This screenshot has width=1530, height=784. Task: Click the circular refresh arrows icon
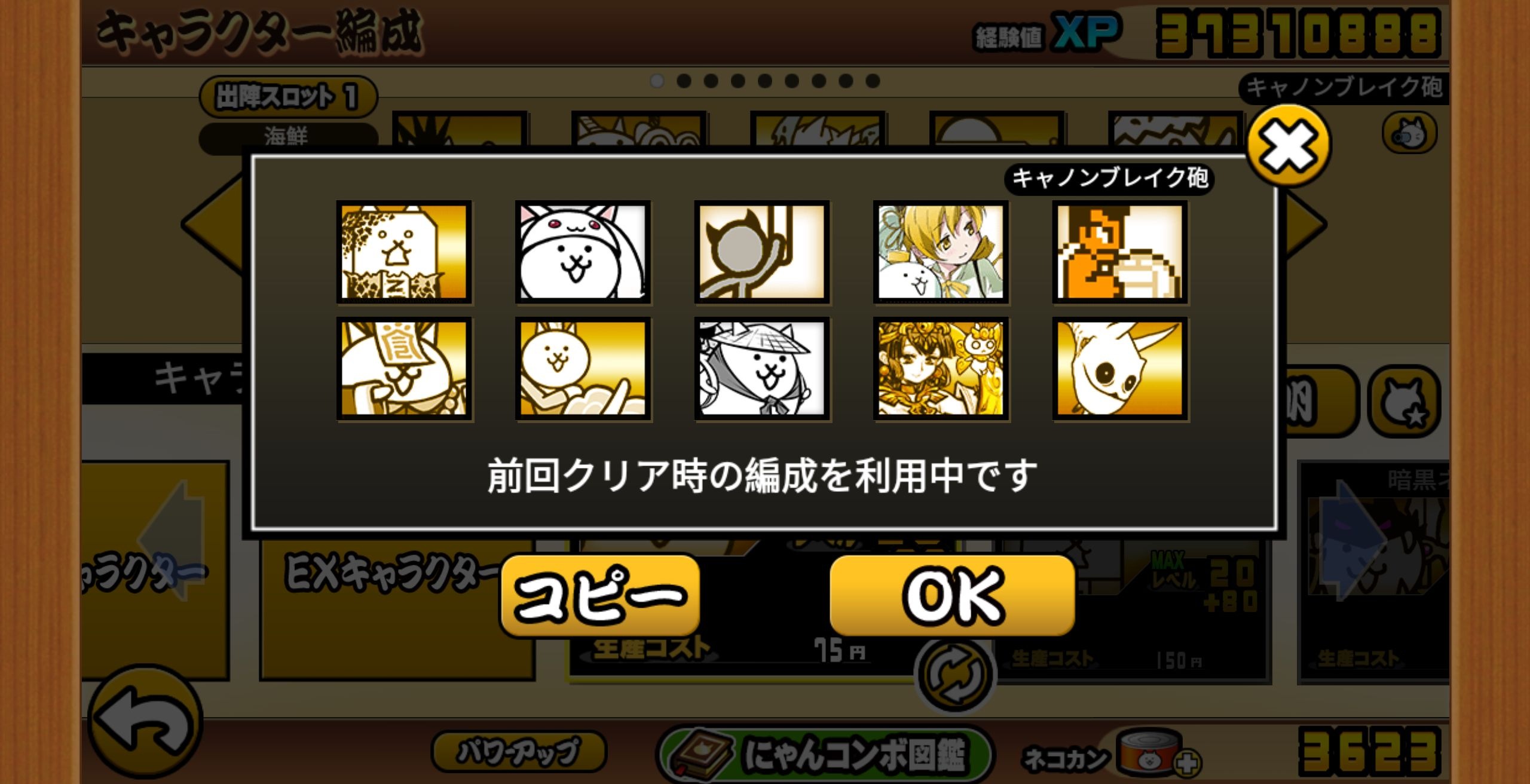click(x=954, y=675)
